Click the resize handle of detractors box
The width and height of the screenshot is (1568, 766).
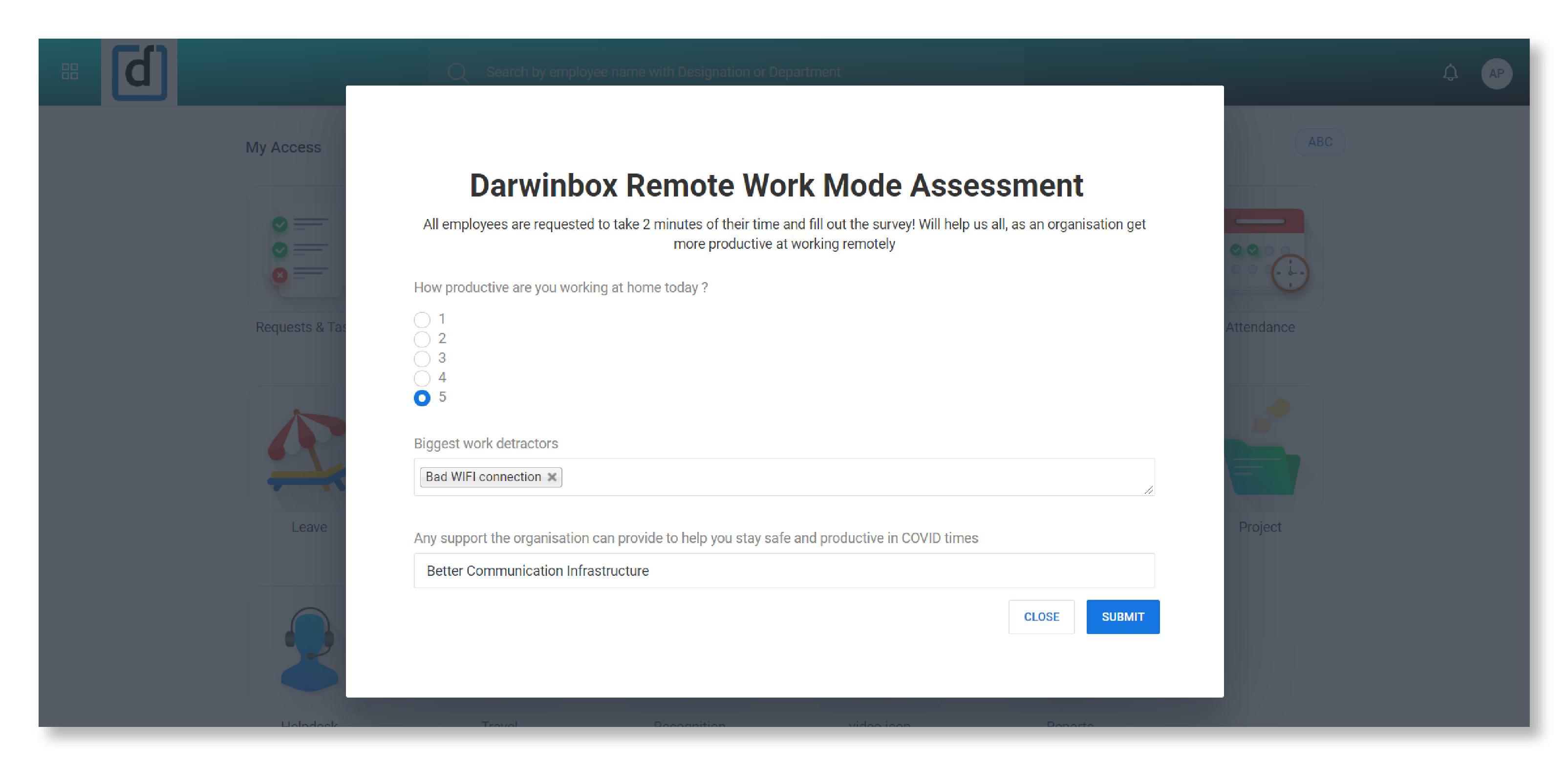click(x=1148, y=489)
